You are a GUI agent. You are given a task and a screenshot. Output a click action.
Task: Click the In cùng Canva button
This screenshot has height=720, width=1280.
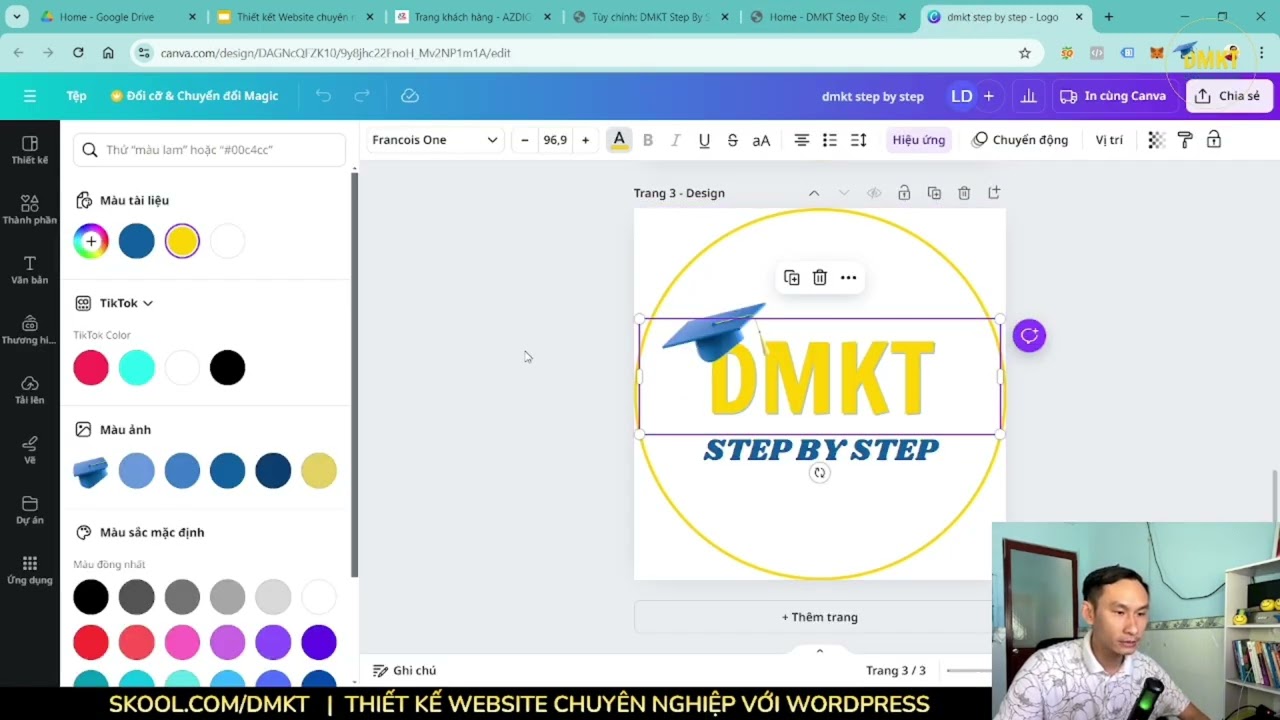click(x=1114, y=96)
